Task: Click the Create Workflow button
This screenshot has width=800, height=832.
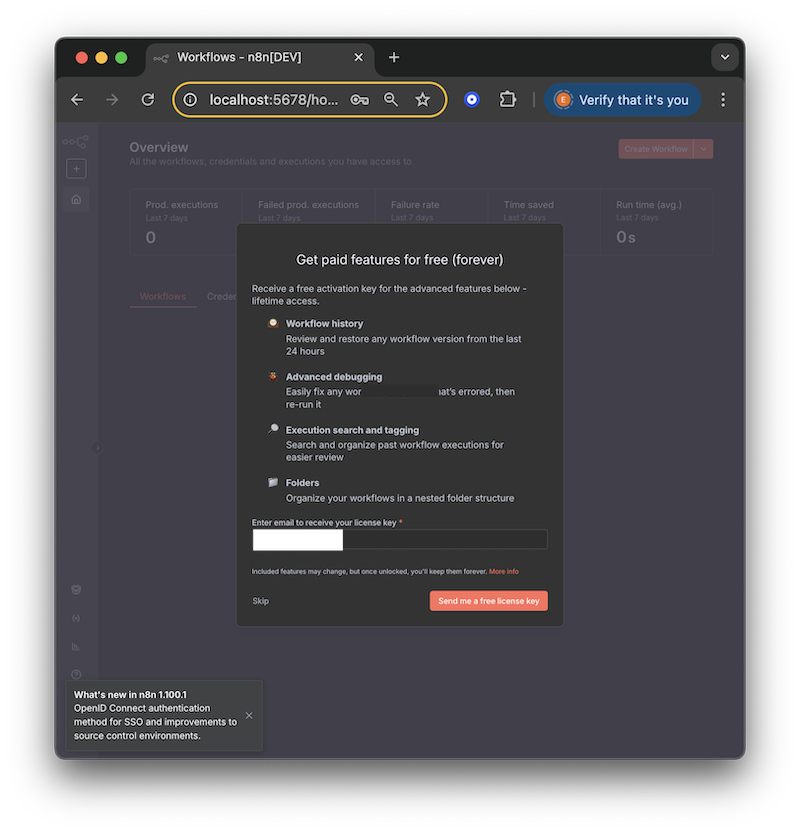Action: 656,149
